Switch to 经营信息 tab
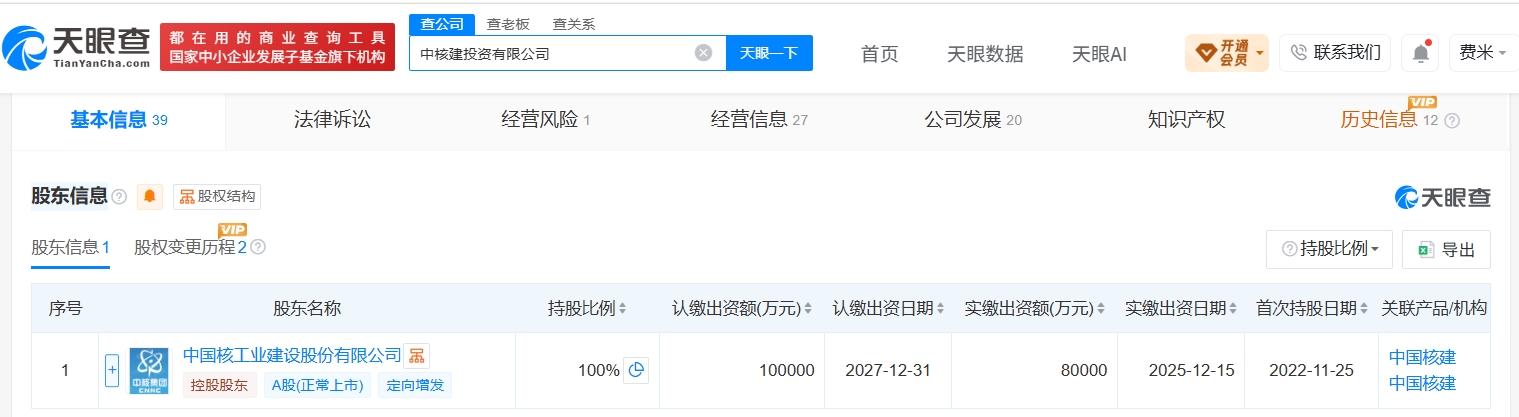 tap(759, 120)
